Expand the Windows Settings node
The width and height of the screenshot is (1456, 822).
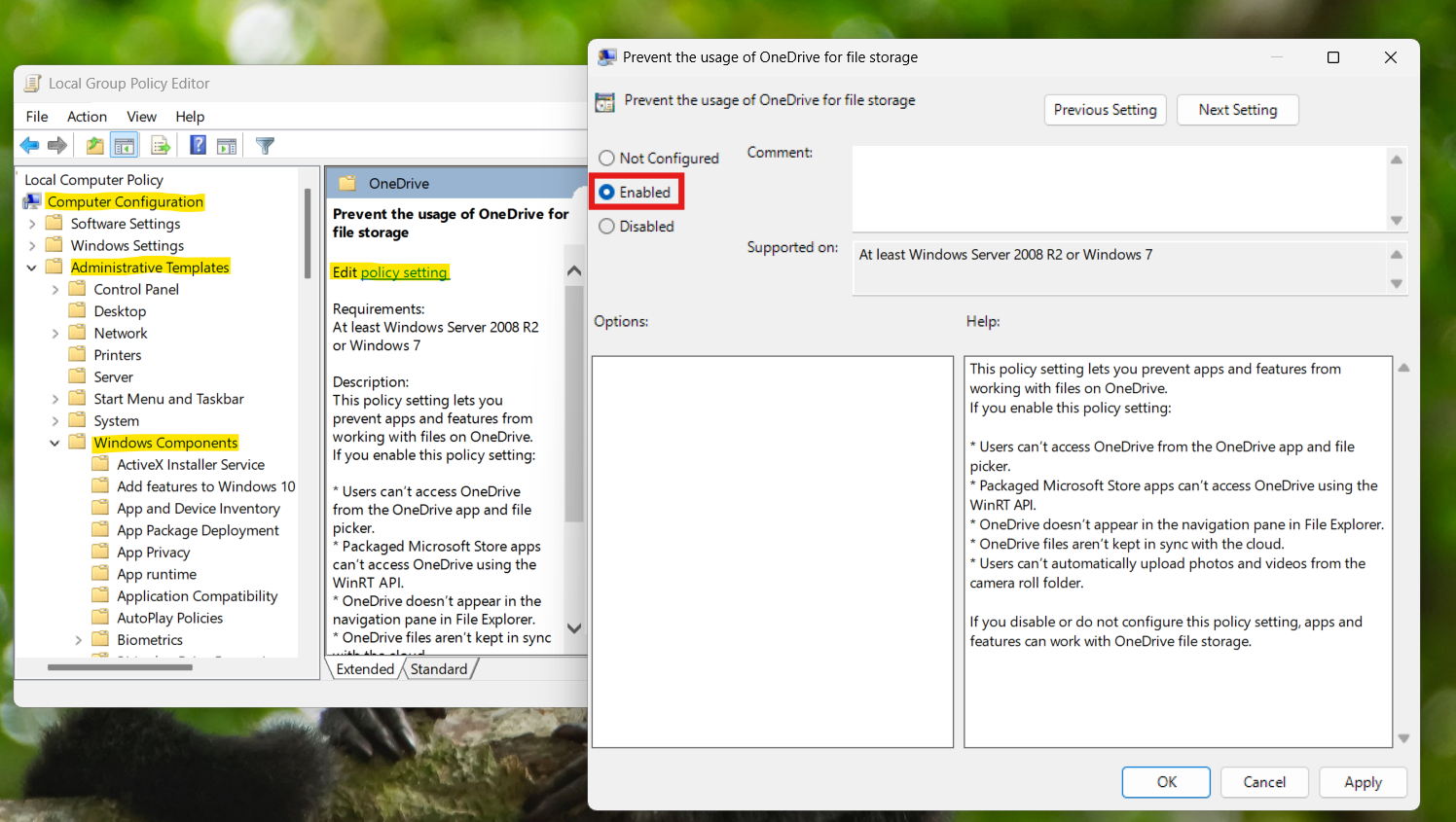tap(32, 245)
